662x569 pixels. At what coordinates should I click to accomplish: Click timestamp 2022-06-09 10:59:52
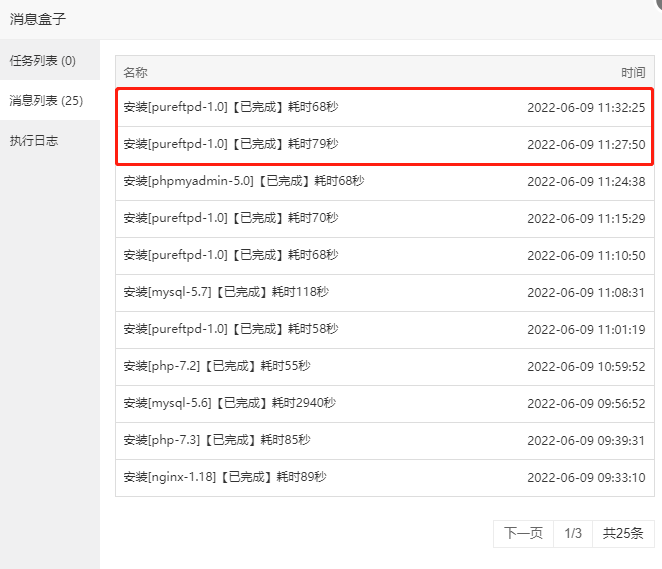coord(586,367)
